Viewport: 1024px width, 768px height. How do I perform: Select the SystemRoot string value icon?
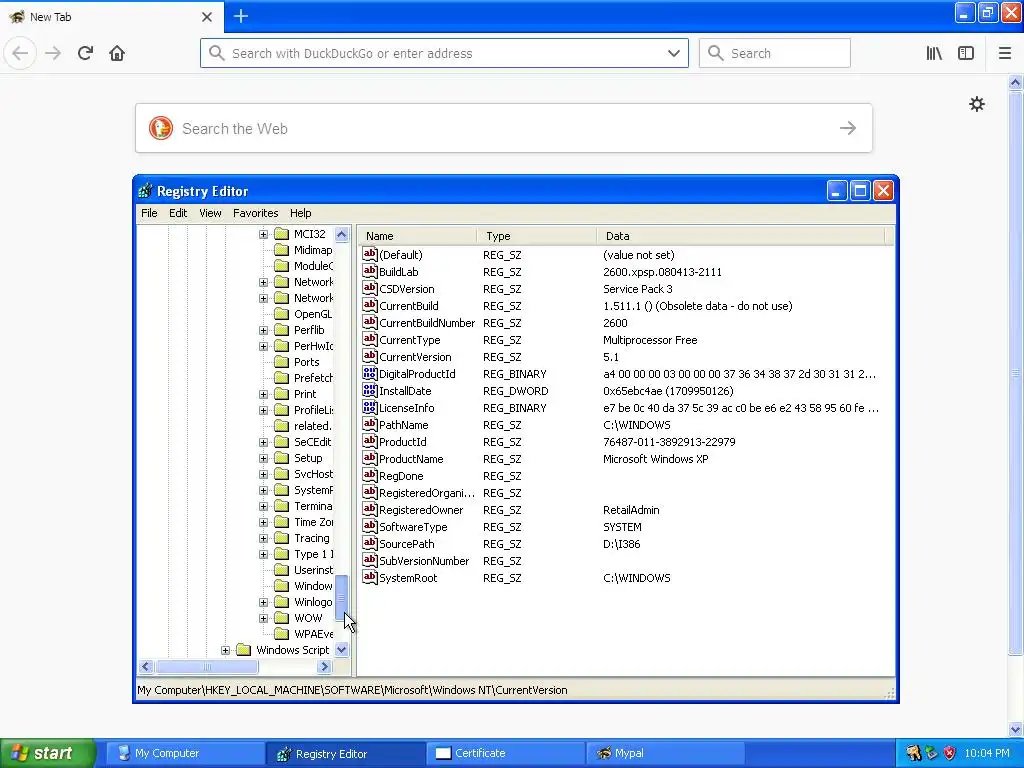370,577
